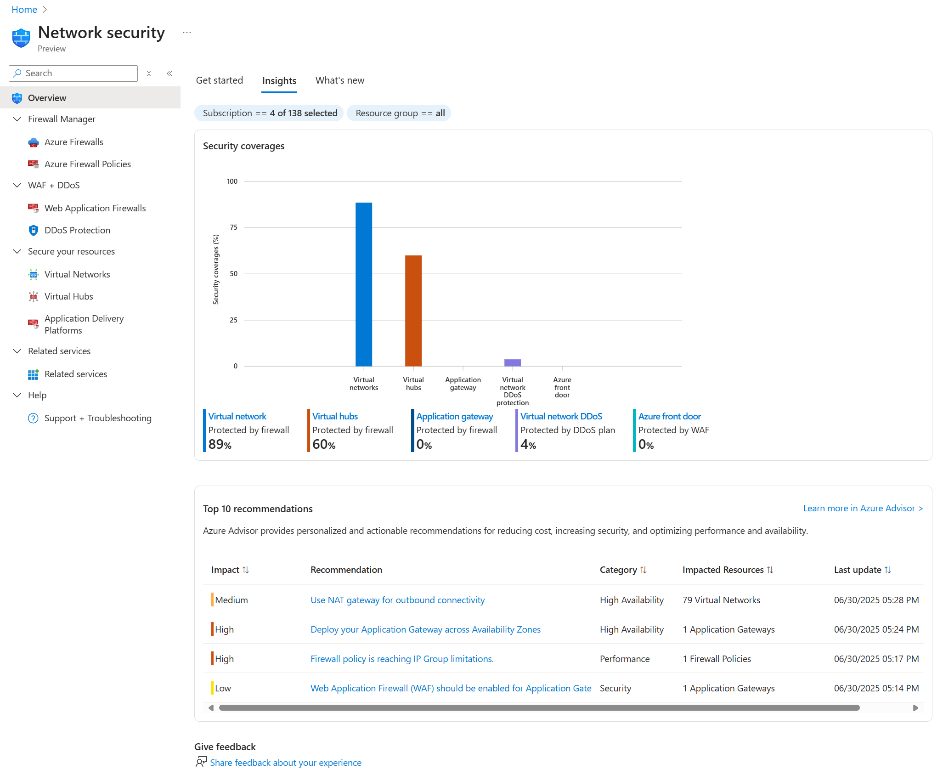
Task: Open the WAF should be enabled recommendation
Action: 451,688
